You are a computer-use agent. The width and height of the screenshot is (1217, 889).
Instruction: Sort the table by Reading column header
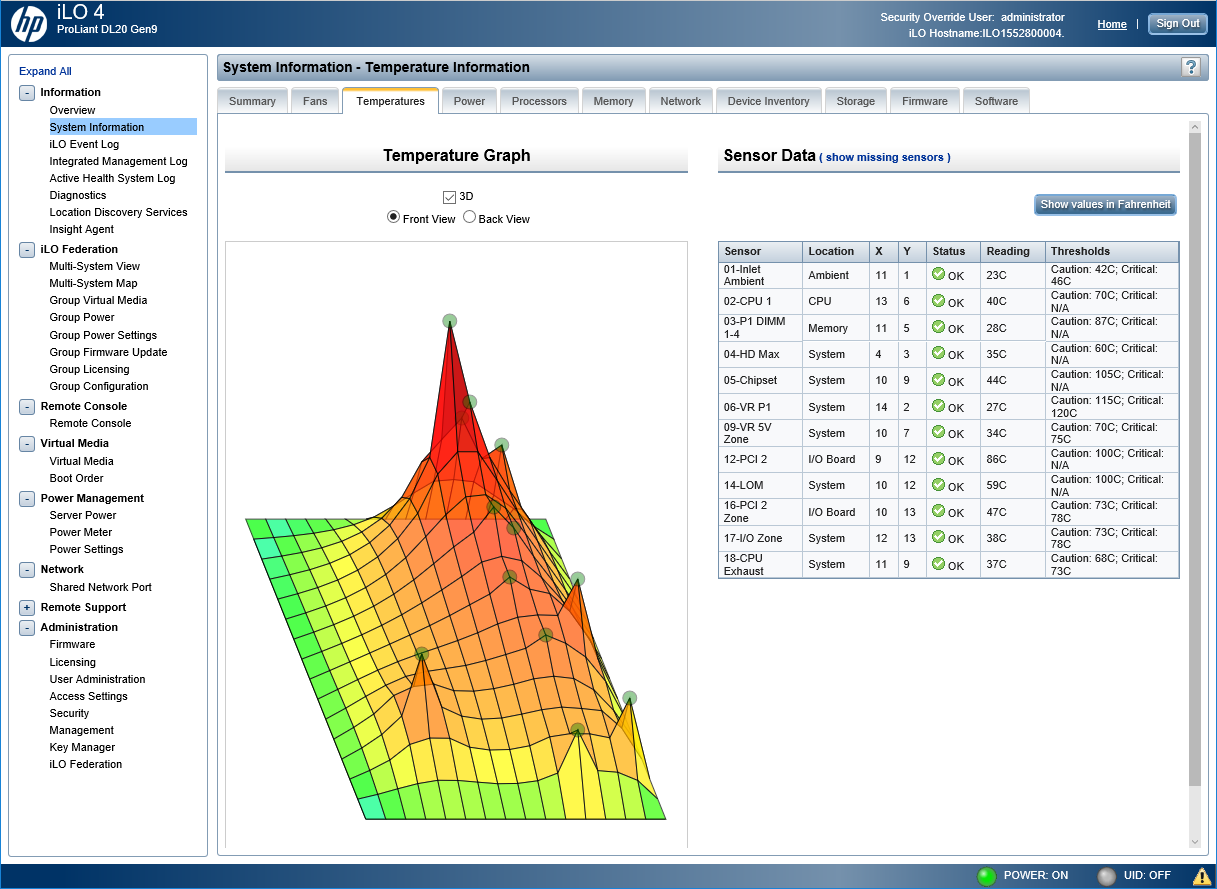pyautogui.click(x=1012, y=251)
